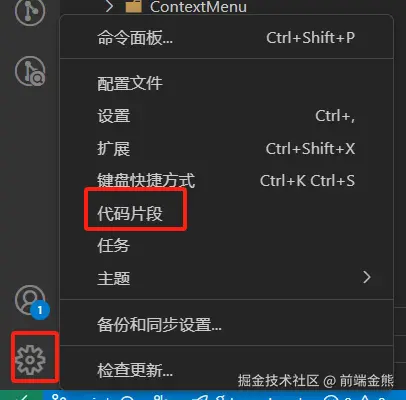Open 备份和同步设置... menu entry
The height and width of the screenshot is (400, 406).
pos(227,324)
